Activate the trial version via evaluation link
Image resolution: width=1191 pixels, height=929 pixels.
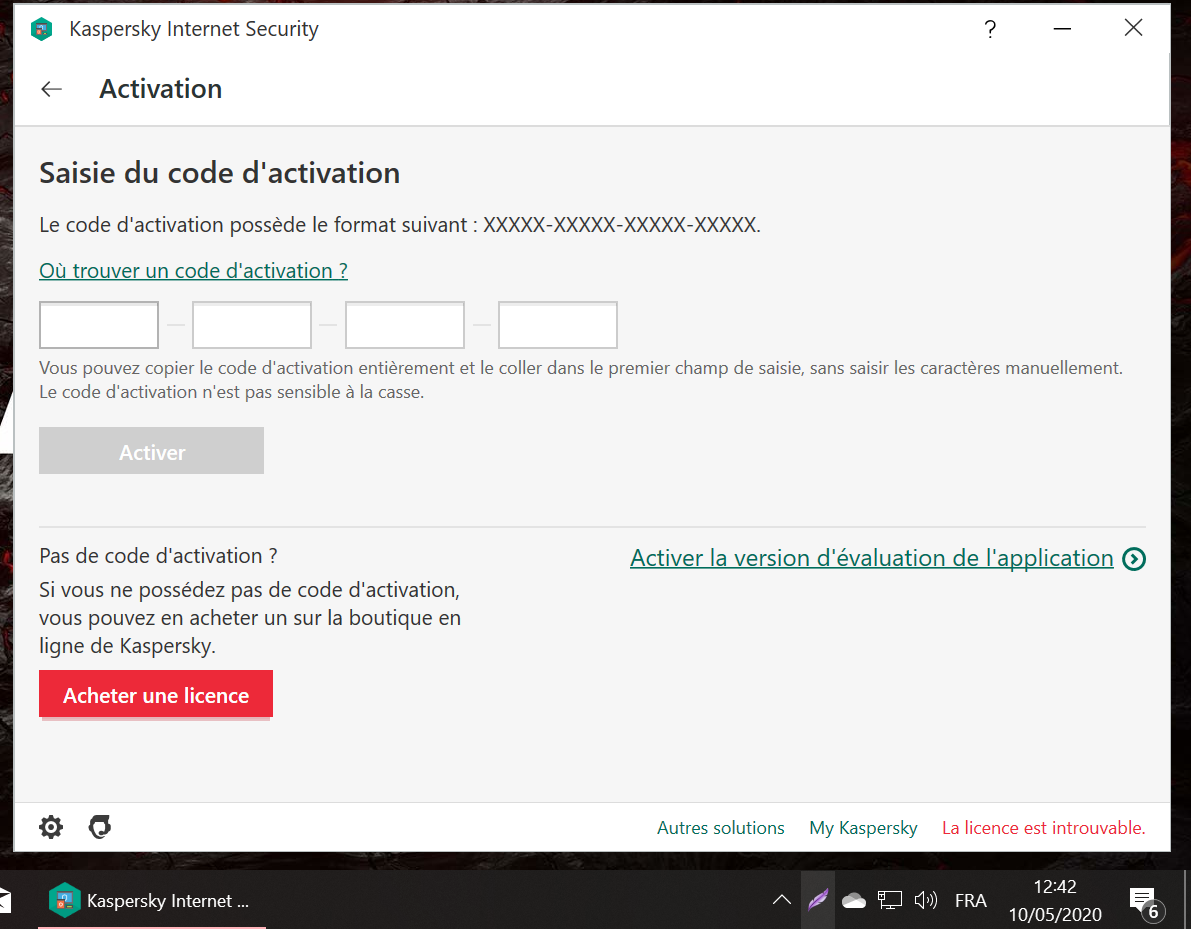[872, 558]
